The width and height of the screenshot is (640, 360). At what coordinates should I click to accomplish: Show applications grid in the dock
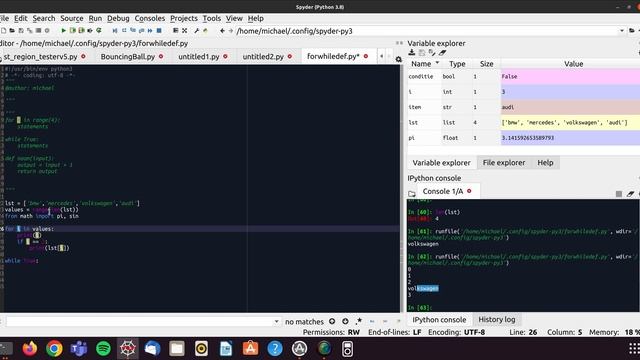click(633, 349)
